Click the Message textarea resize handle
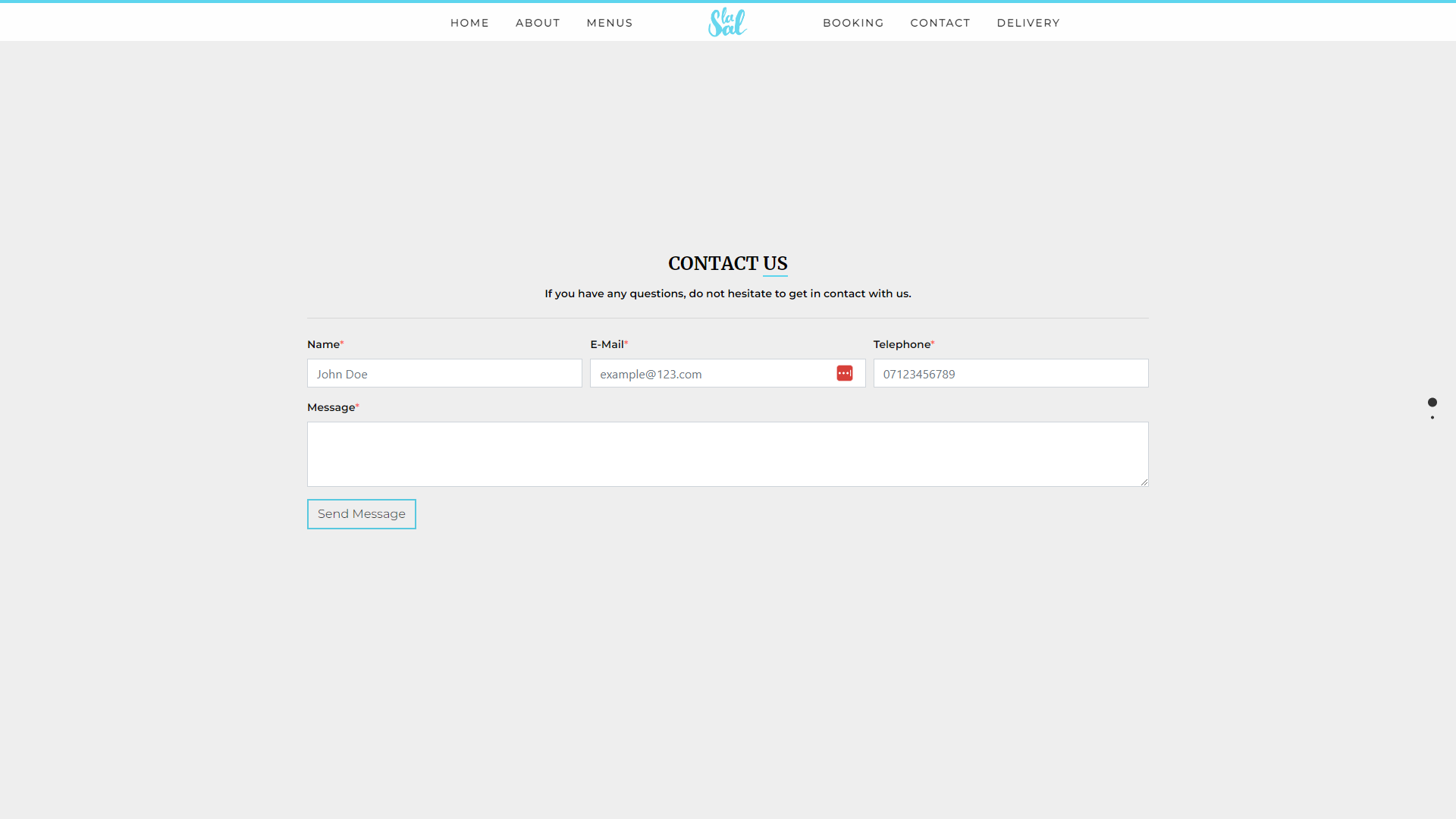Viewport: 1456px width, 819px height. click(x=1144, y=482)
